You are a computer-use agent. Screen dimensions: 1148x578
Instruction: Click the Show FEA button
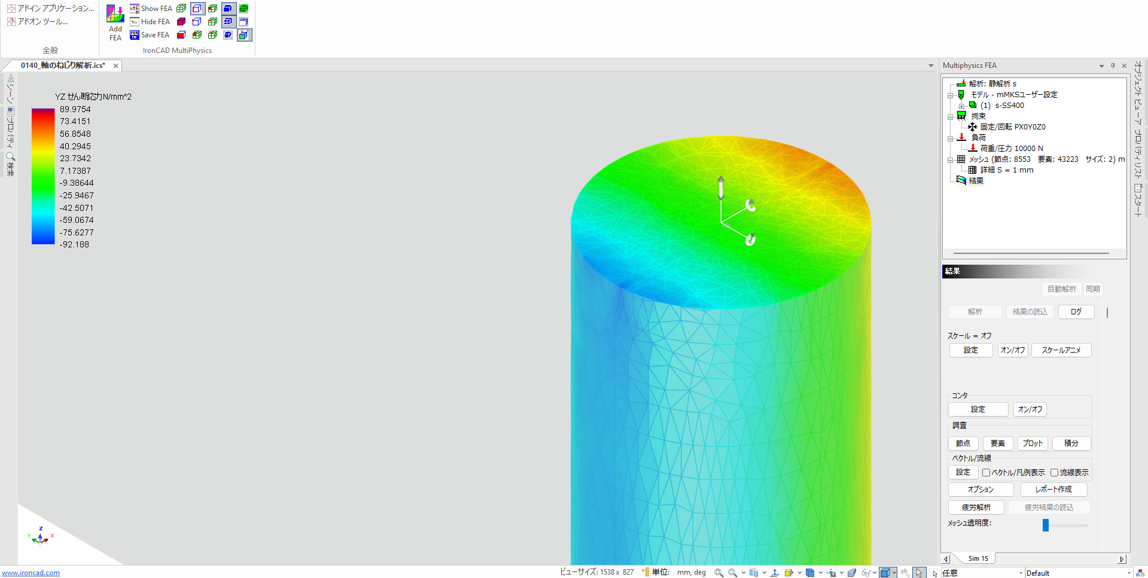[150, 9]
